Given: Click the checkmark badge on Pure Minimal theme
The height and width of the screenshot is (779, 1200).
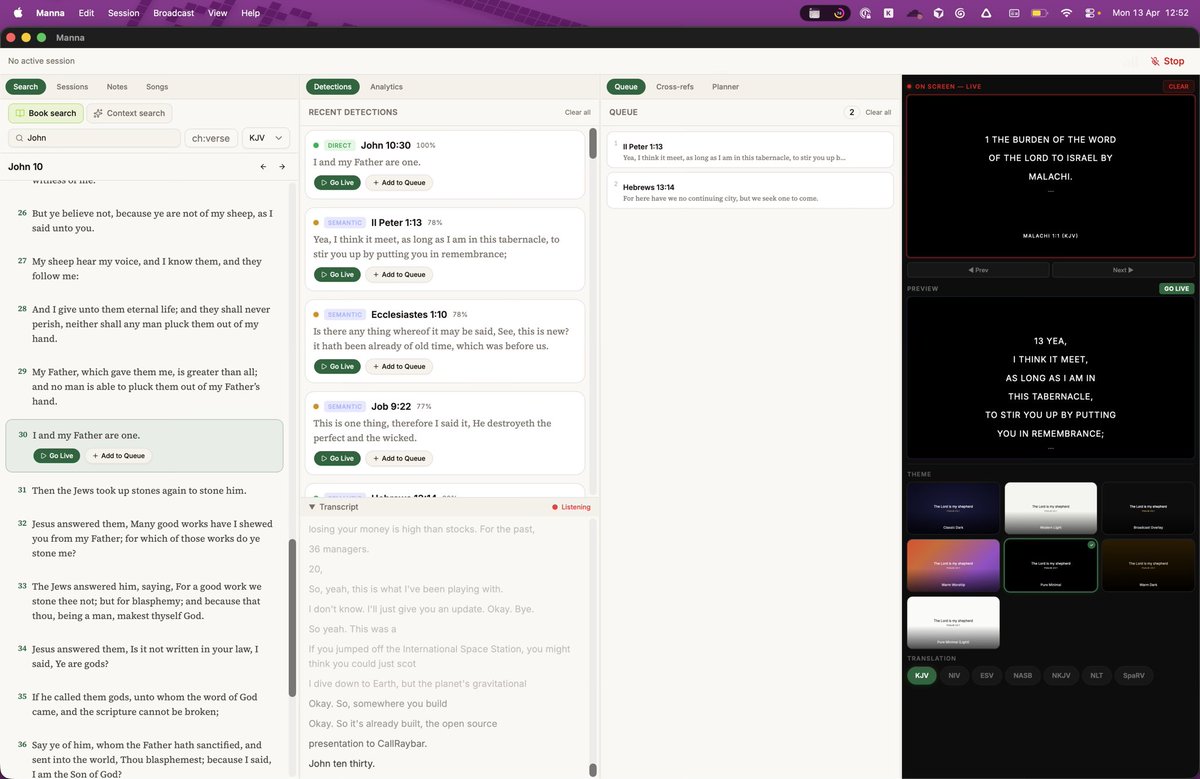Looking at the screenshot, I should click(1091, 545).
